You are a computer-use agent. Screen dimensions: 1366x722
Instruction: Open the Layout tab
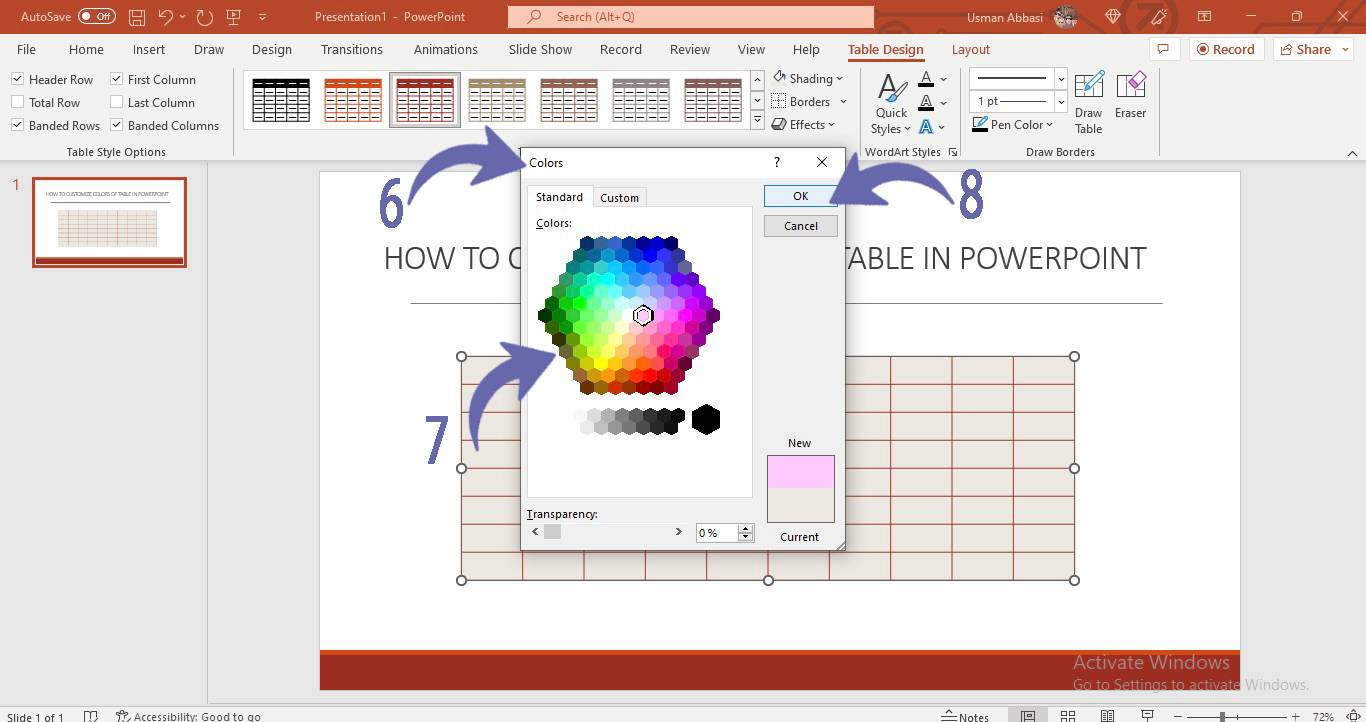[x=970, y=49]
